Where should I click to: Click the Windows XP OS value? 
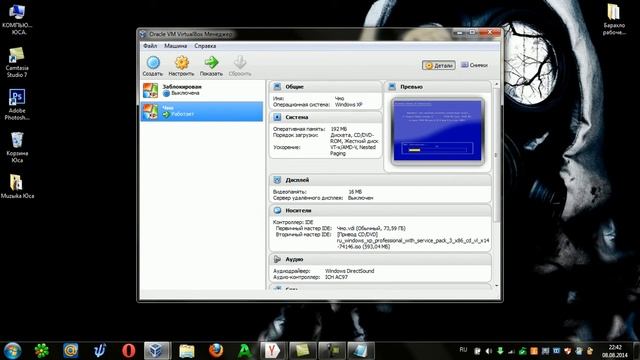click(348, 104)
